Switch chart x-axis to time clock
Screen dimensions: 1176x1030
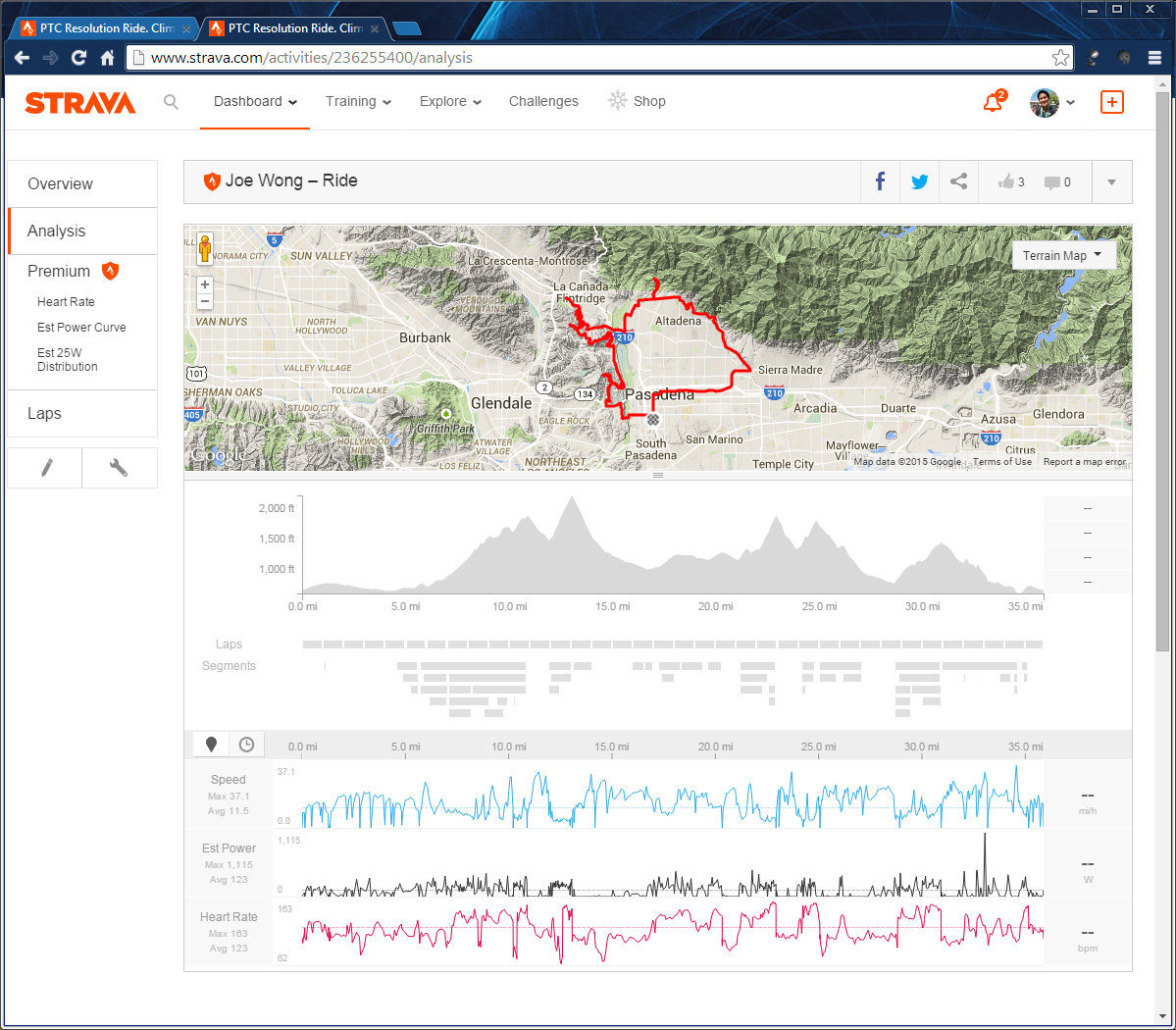(246, 745)
